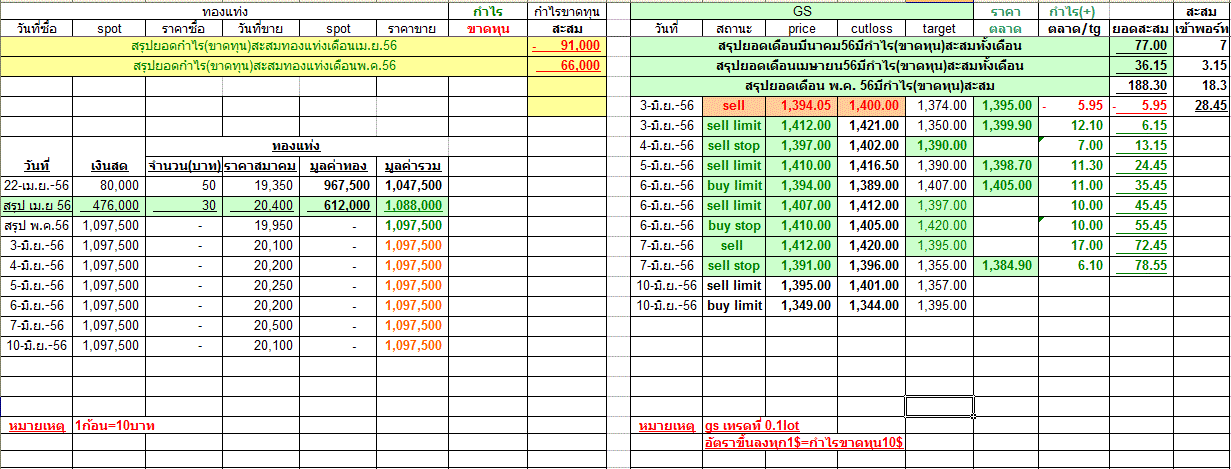
Task: Click the 20,250 association price cell
Action: click(x=262, y=285)
